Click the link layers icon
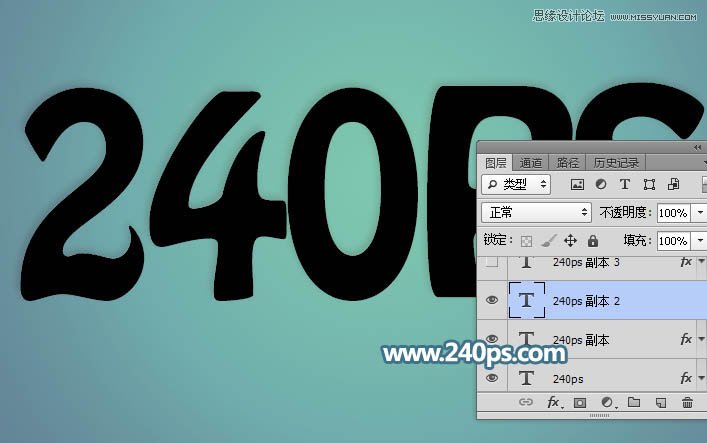707x443 pixels. pyautogui.click(x=526, y=402)
